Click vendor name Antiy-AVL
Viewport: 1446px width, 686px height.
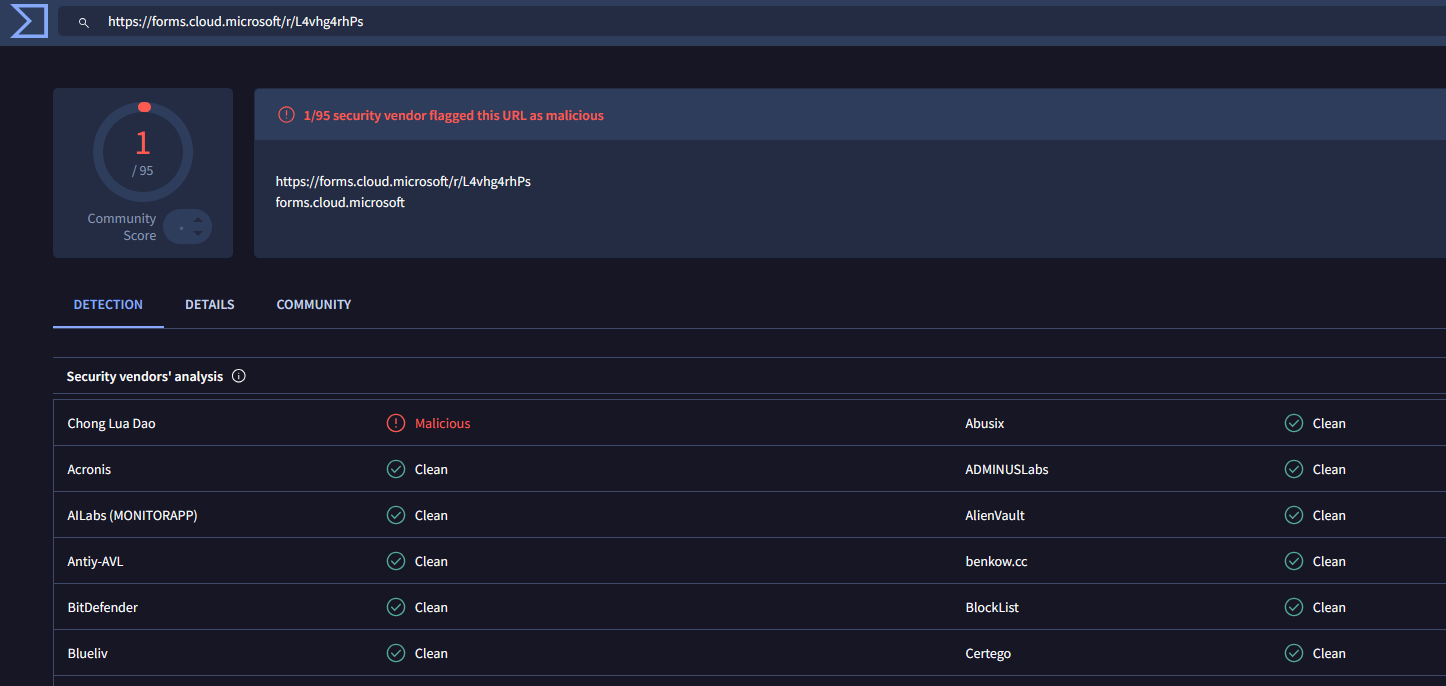pyautogui.click(x=95, y=561)
